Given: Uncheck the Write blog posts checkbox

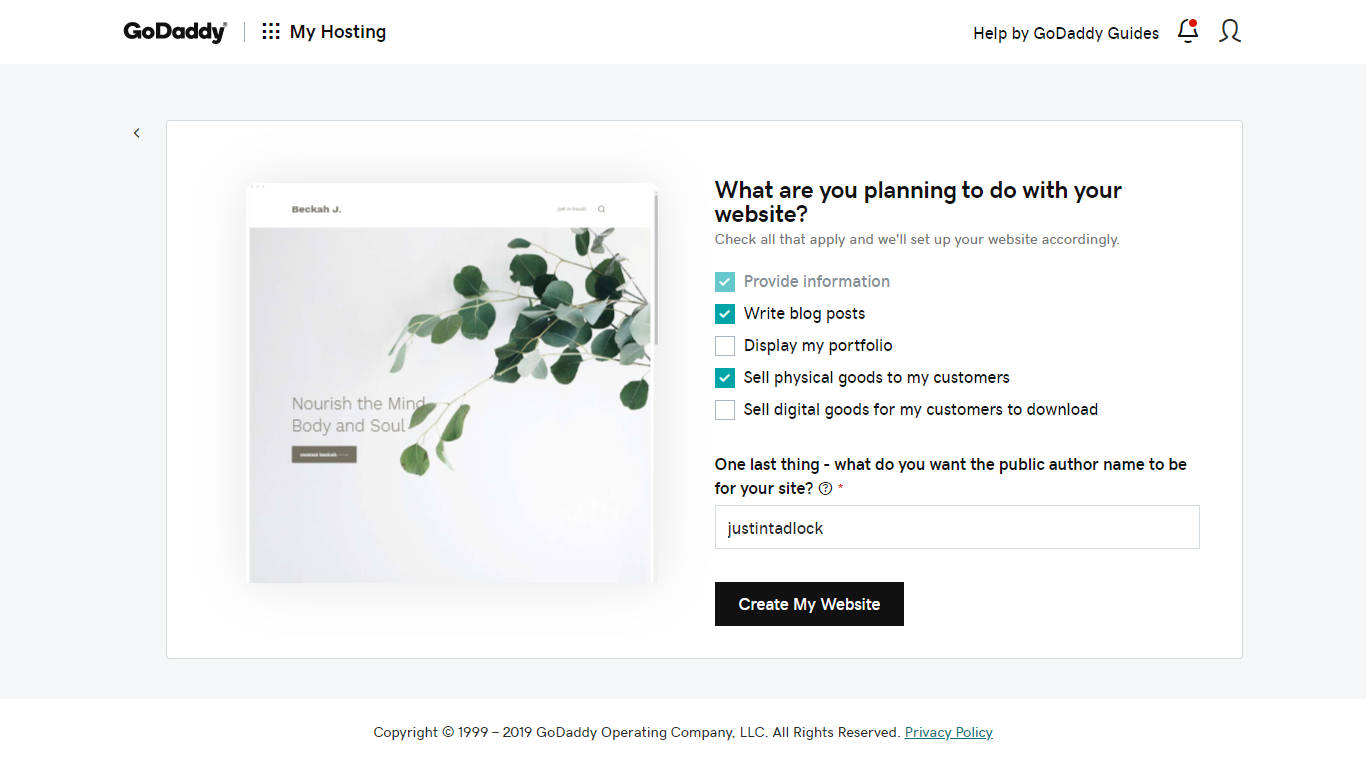Looking at the screenshot, I should click(725, 314).
